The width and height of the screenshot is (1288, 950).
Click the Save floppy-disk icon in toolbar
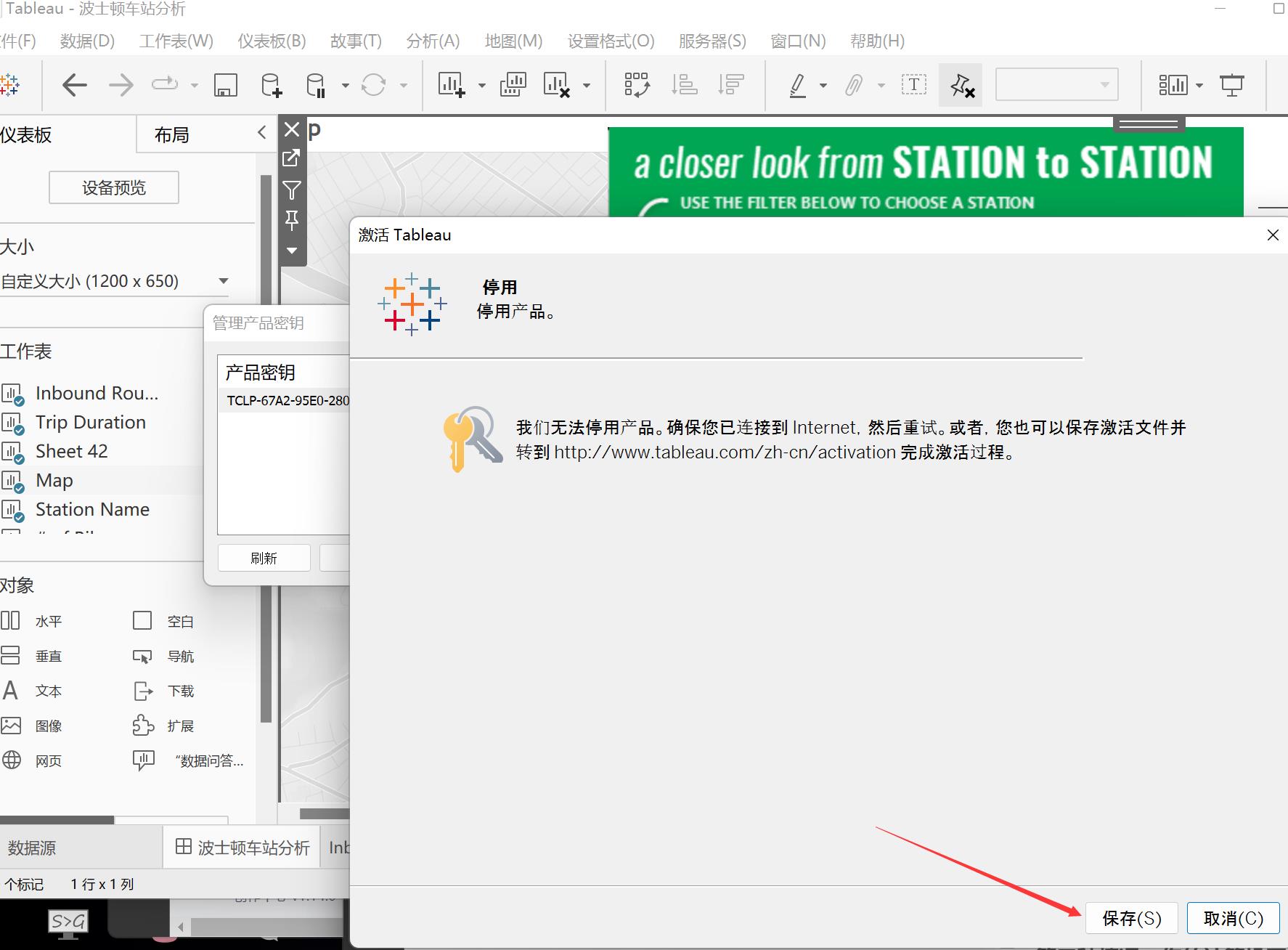(226, 85)
